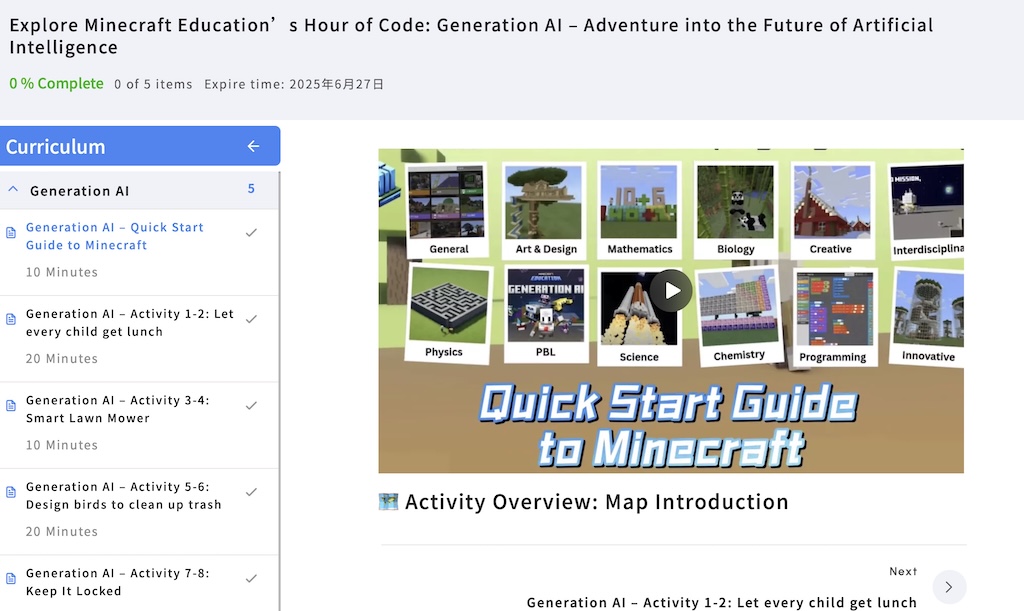The height and width of the screenshot is (611, 1024).
Task: Click the document icon beside Activity 1-2 lesson
Action: click(x=11, y=319)
